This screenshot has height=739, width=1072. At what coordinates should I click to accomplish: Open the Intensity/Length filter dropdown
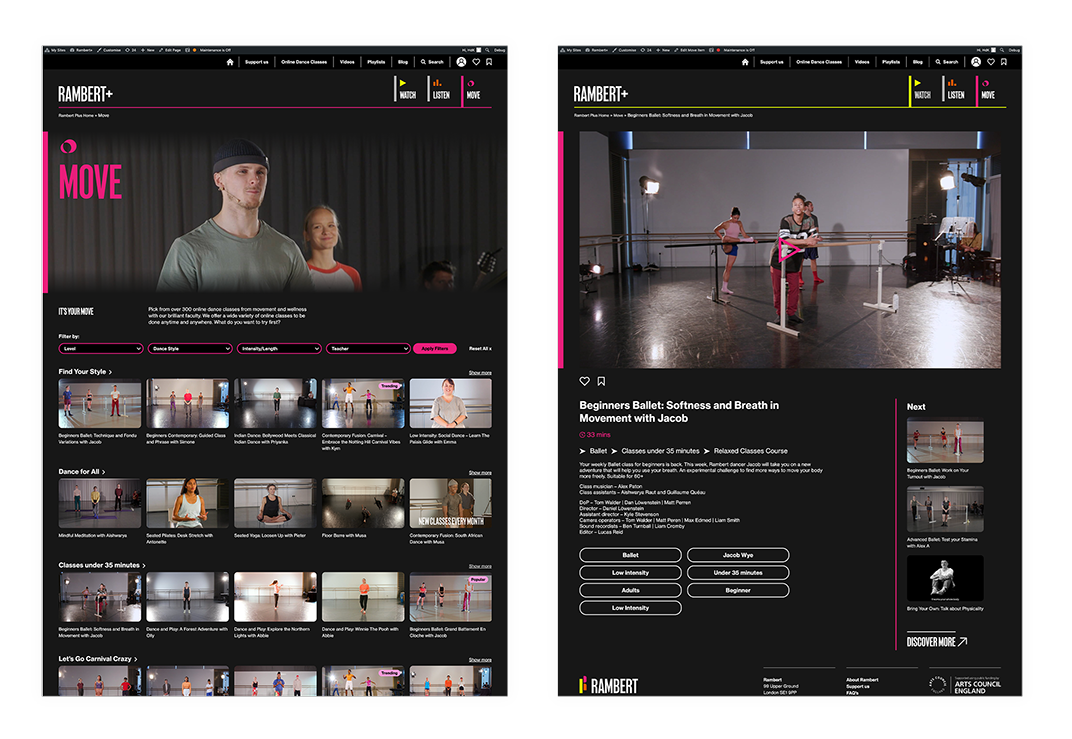(x=278, y=349)
